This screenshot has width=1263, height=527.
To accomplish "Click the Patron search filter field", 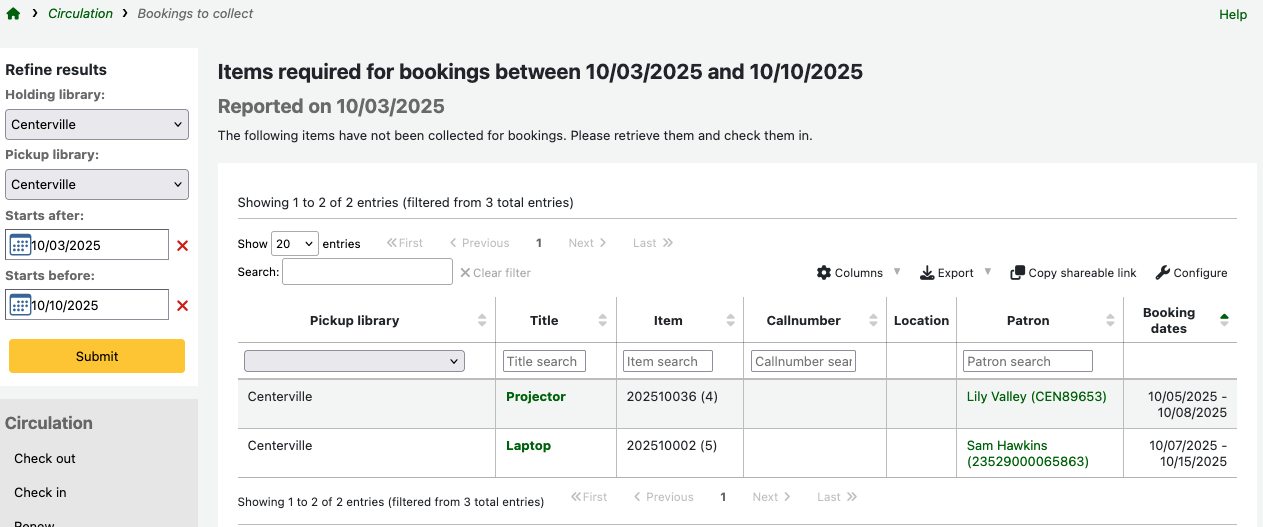I will (1027, 362).
